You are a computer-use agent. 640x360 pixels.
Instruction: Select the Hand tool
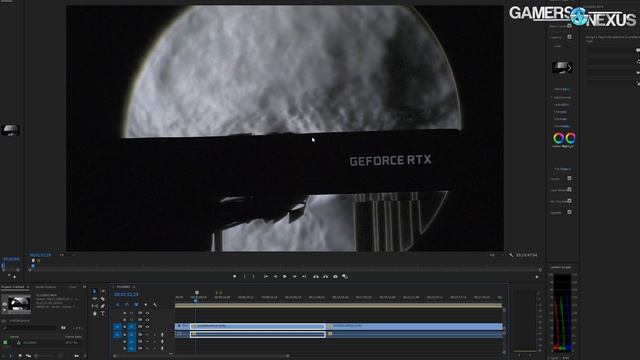[x=95, y=313]
